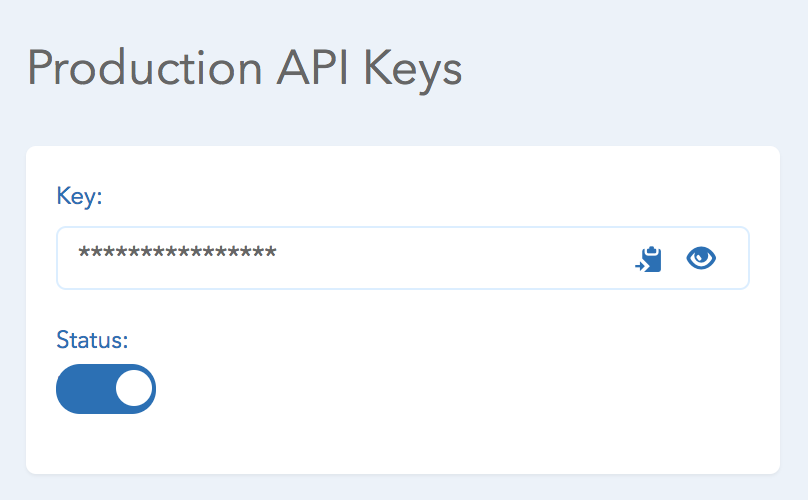Disable the production key Status switch
The image size is (808, 500).
pos(106,389)
